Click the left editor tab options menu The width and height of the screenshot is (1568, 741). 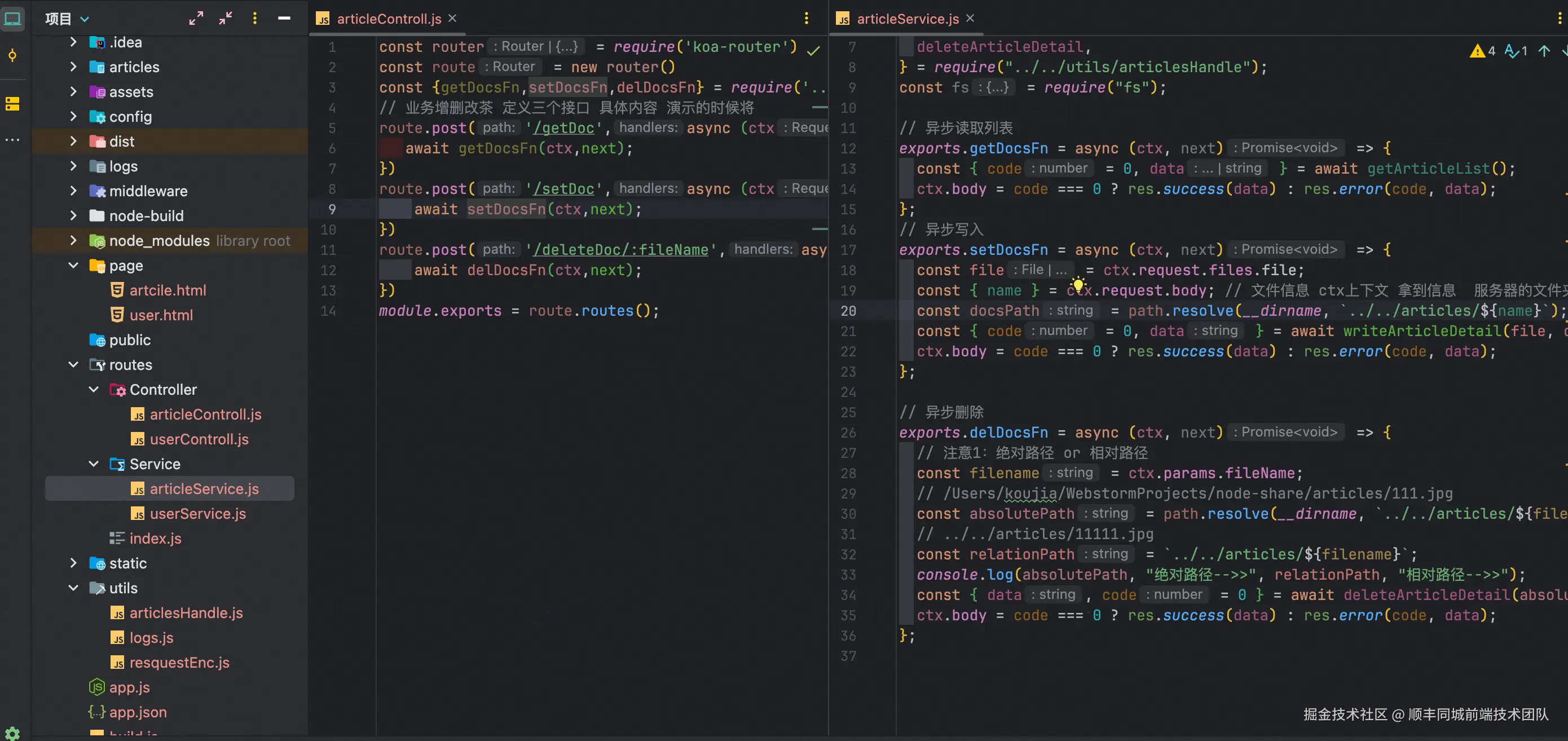tap(807, 18)
